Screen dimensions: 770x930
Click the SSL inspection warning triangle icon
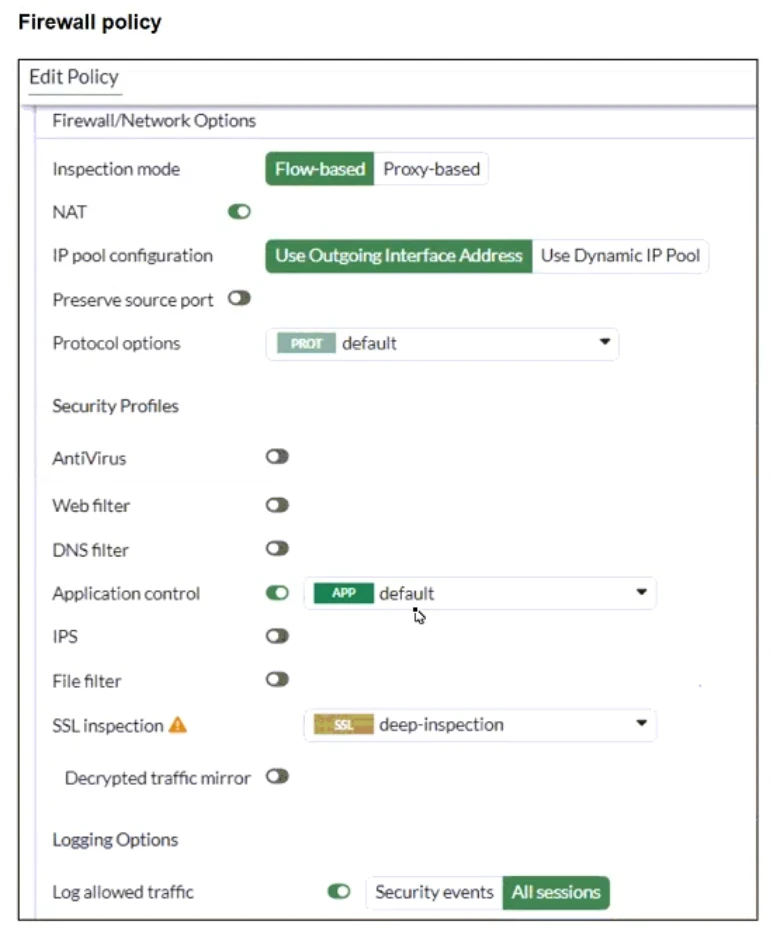[177, 725]
